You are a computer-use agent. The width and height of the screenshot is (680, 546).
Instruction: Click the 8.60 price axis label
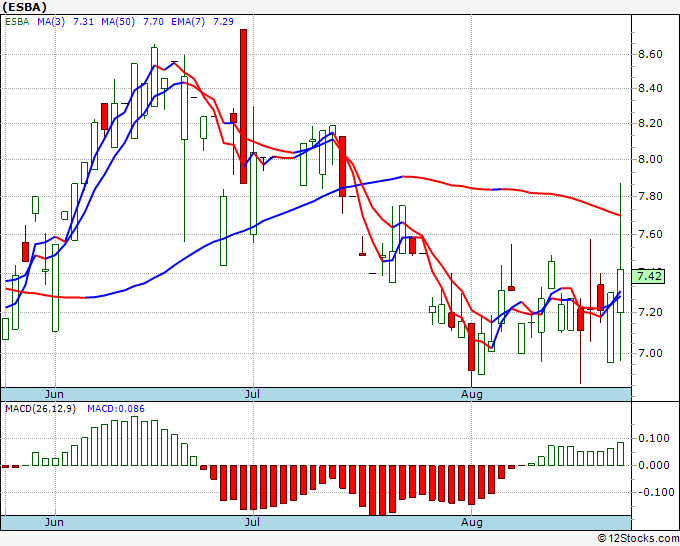(x=651, y=54)
